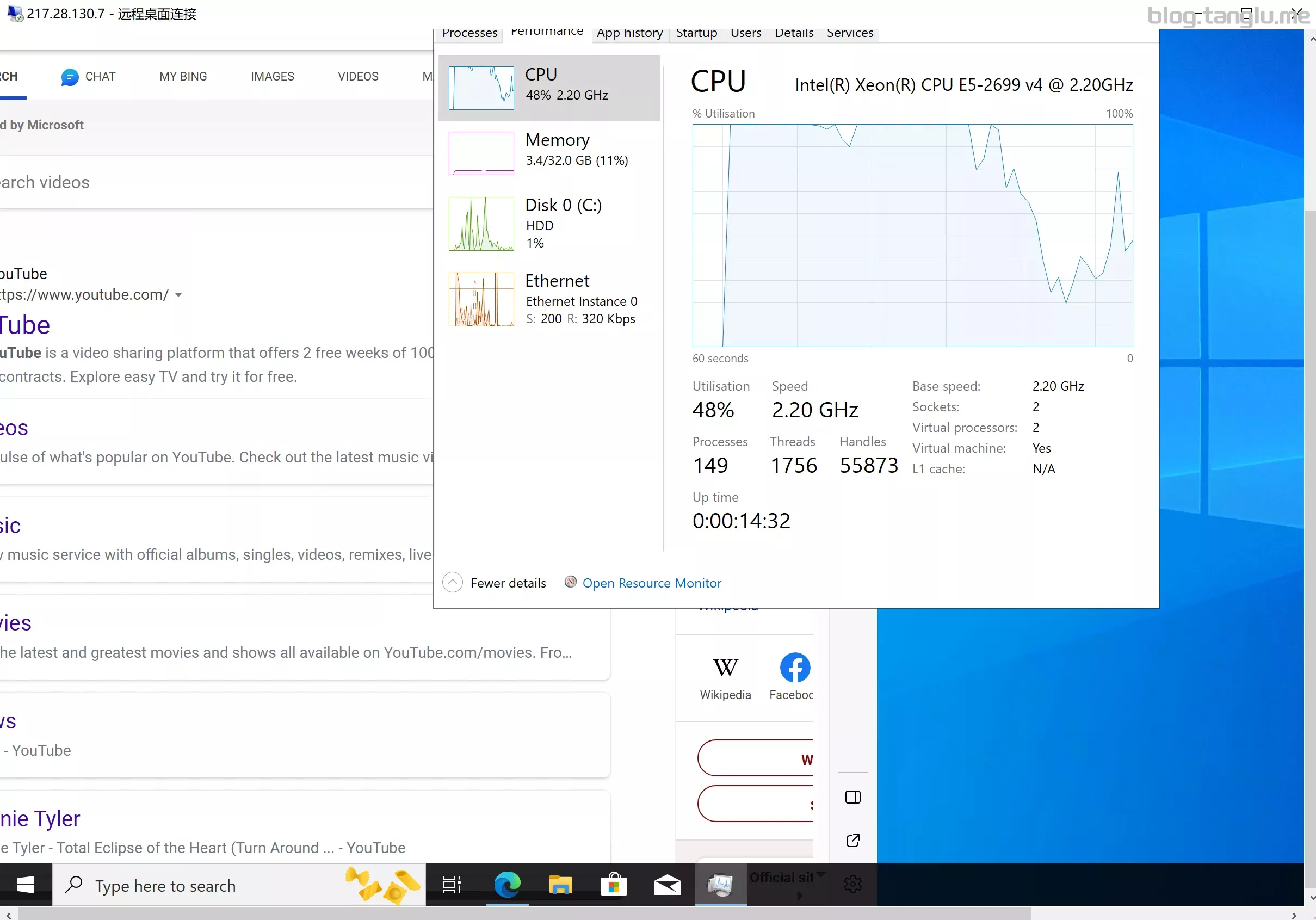
Task: Open the IMAGES search tab
Action: point(272,76)
